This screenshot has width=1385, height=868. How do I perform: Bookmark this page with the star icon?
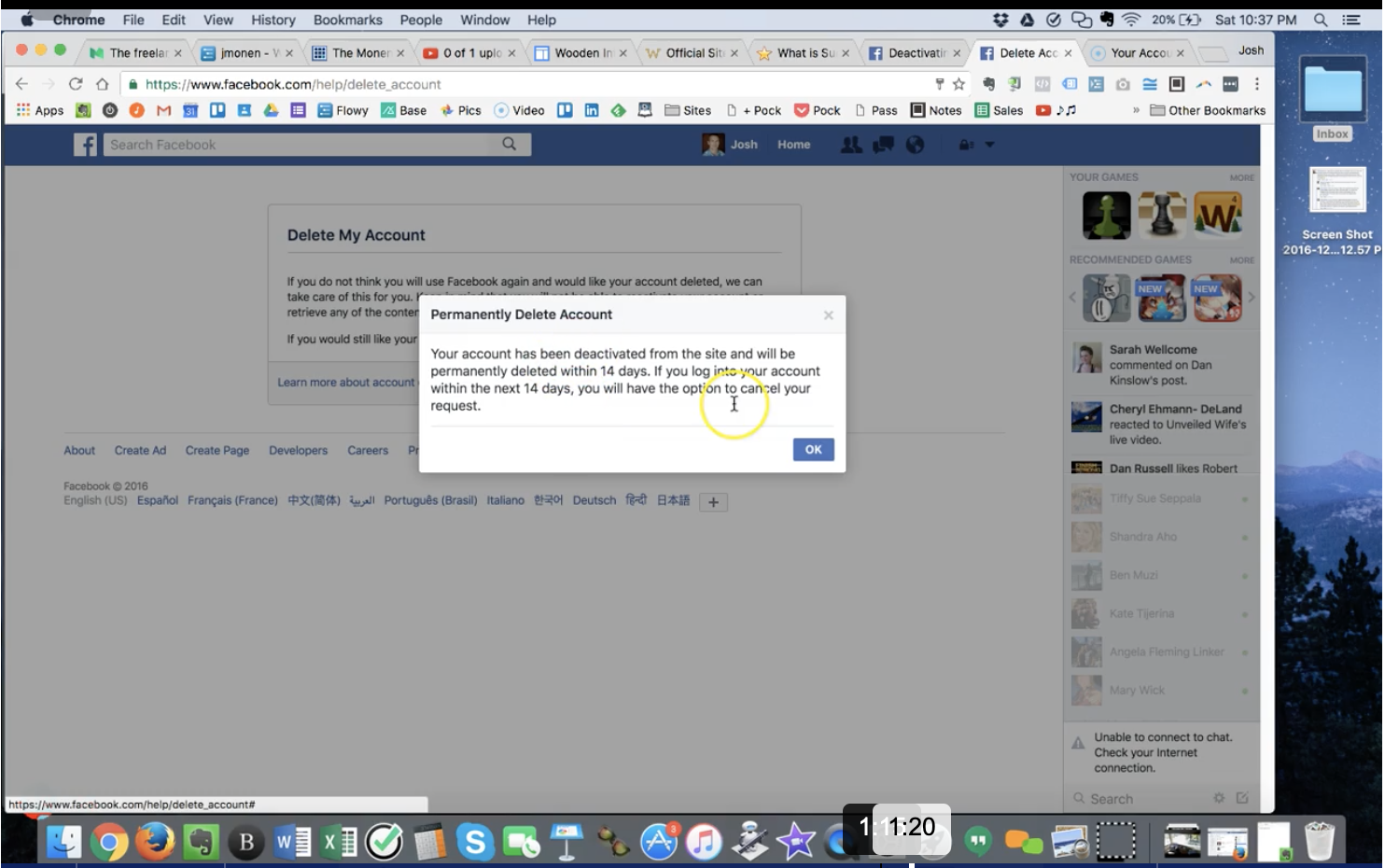click(x=958, y=84)
